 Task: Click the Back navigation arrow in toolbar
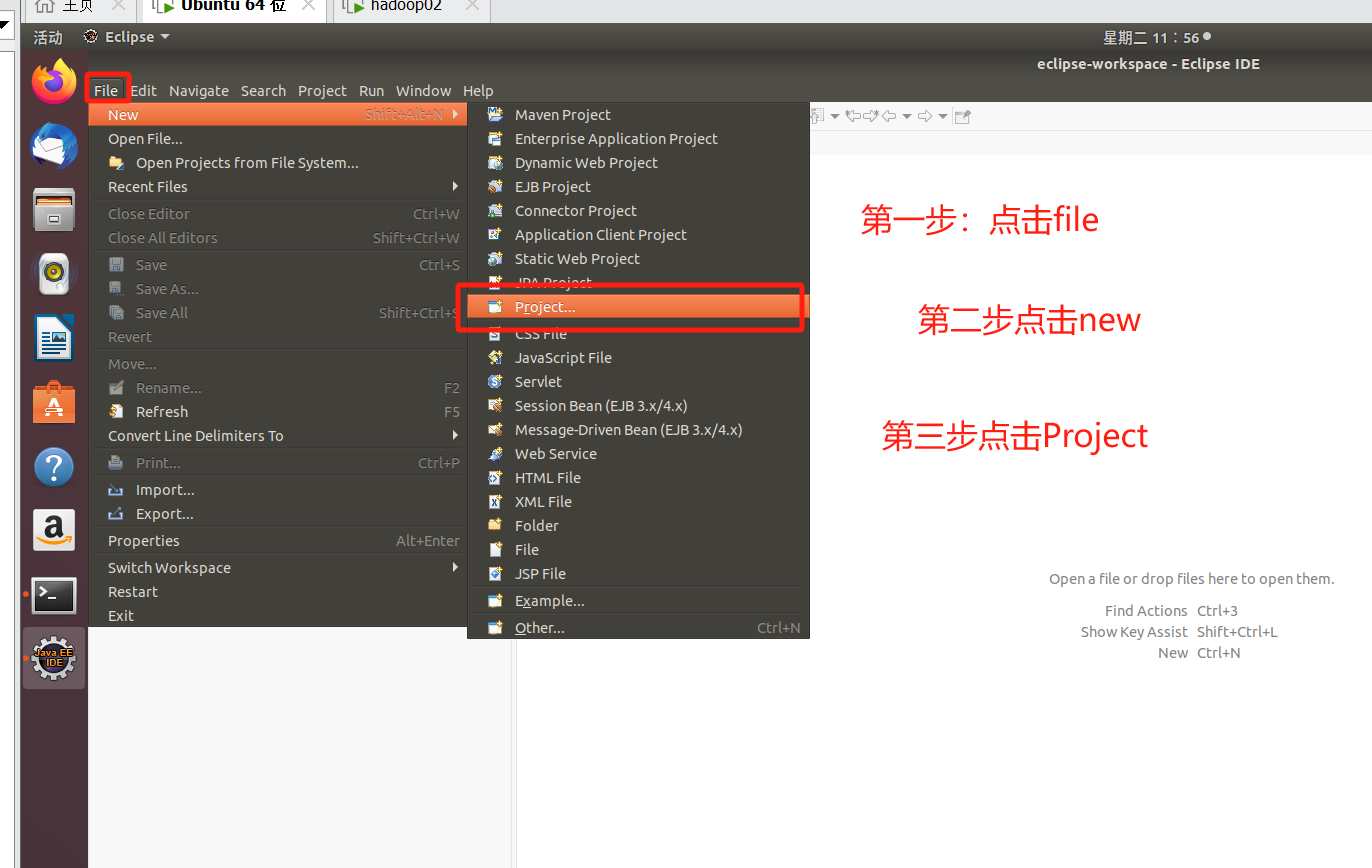pos(889,116)
